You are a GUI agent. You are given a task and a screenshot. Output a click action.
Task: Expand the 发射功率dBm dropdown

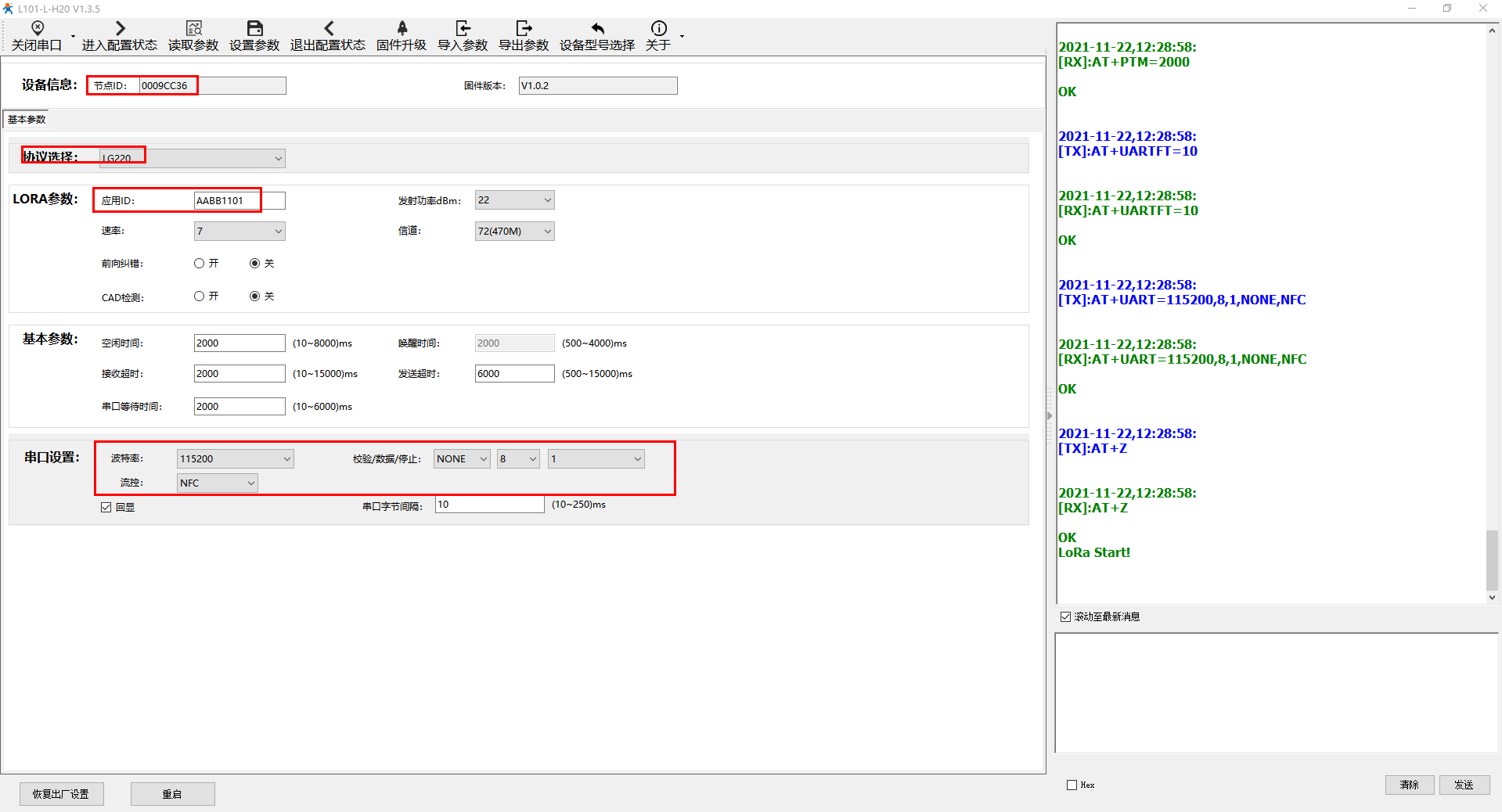coord(547,200)
